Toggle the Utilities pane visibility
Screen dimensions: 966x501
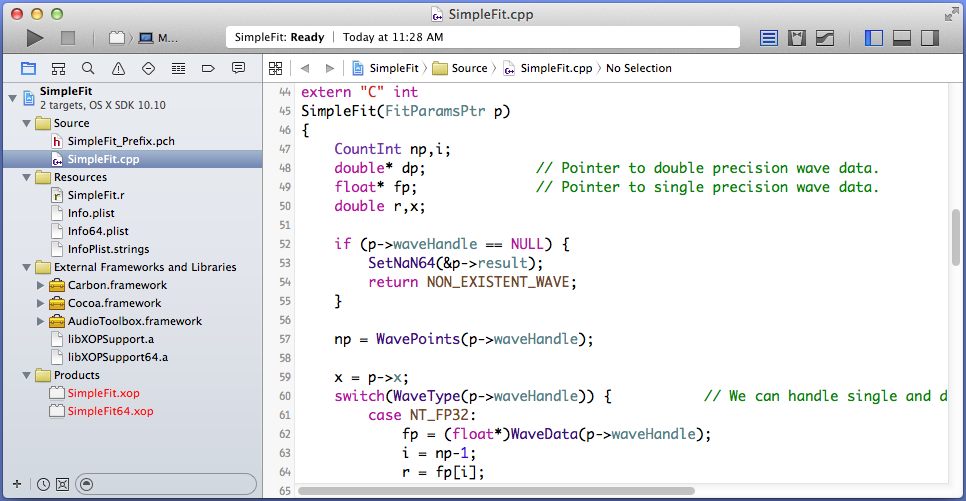tap(930, 38)
